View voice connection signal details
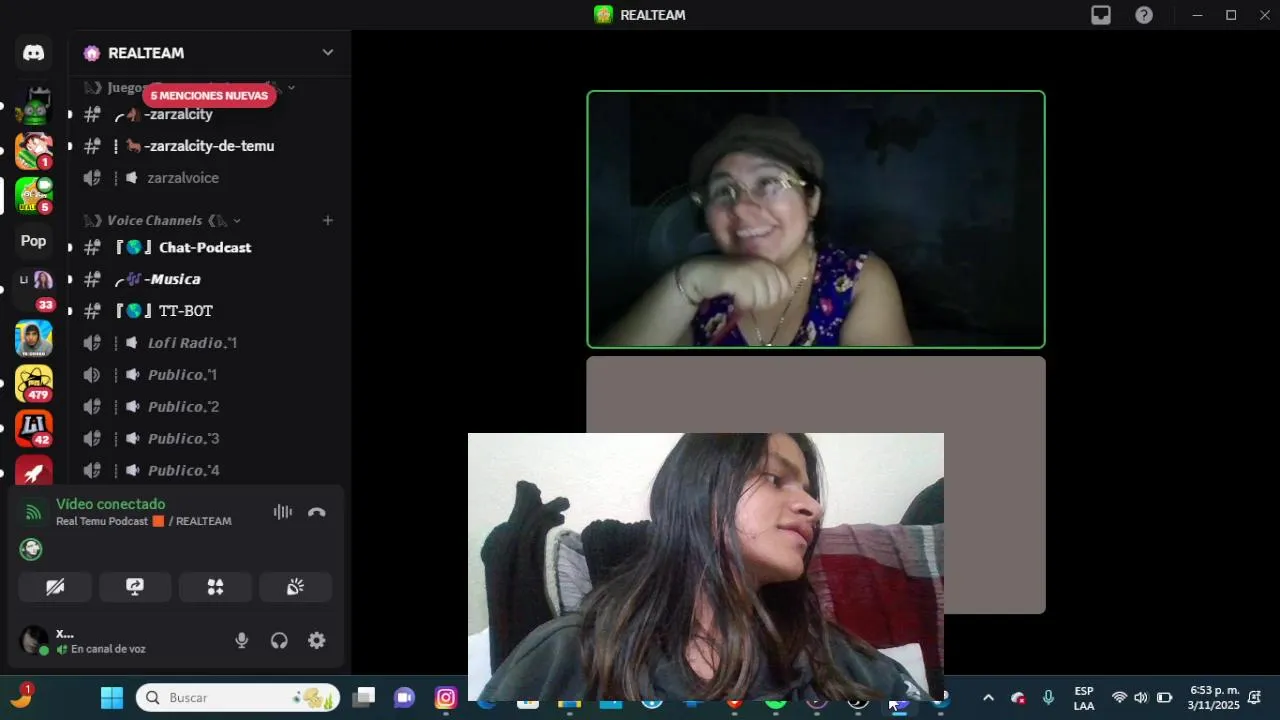This screenshot has width=1280, height=720. tap(33, 512)
